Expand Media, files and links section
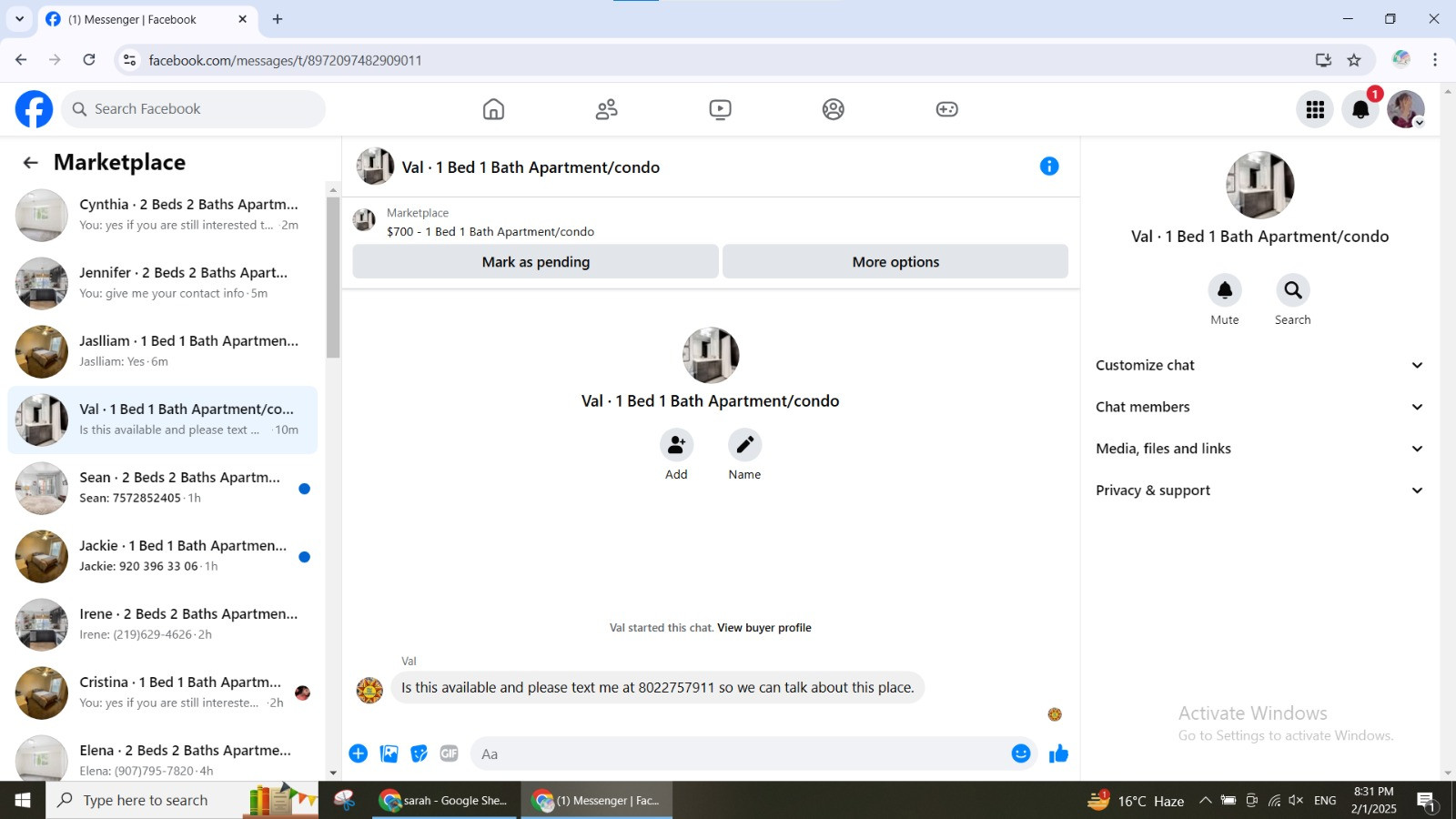The image size is (1456, 819). click(x=1259, y=449)
